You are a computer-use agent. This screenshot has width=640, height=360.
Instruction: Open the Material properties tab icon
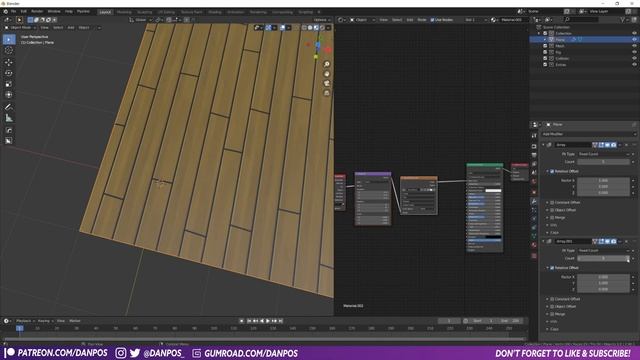534,245
